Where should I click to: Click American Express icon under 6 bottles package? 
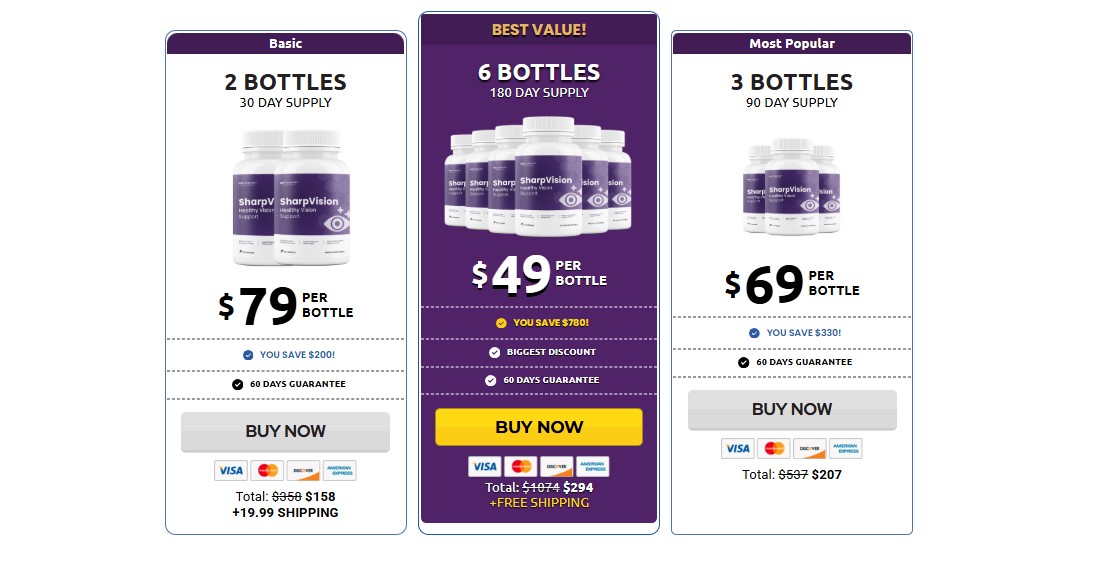point(592,466)
